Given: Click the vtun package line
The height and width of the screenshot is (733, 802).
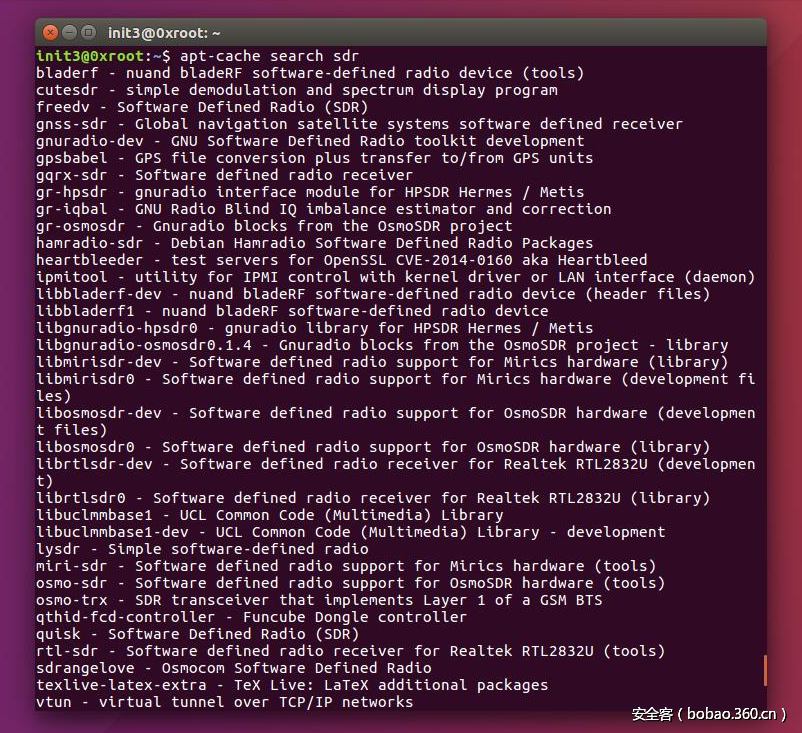Looking at the screenshot, I should click(224, 702).
